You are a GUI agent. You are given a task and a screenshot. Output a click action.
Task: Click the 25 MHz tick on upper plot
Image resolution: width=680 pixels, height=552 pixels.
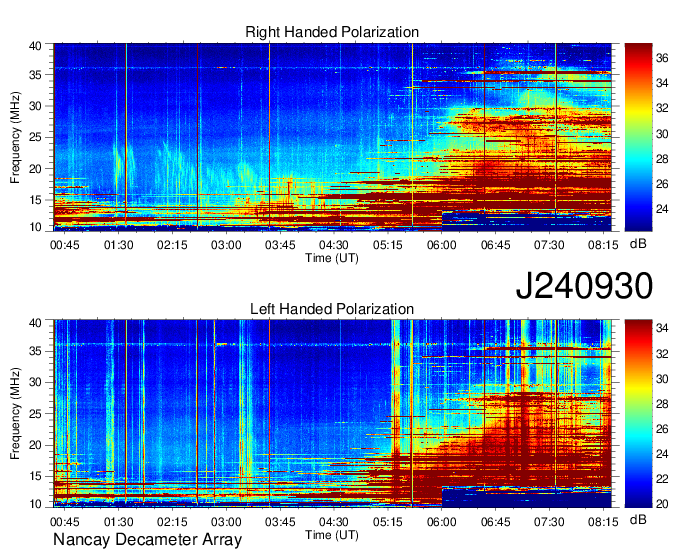pos(35,137)
